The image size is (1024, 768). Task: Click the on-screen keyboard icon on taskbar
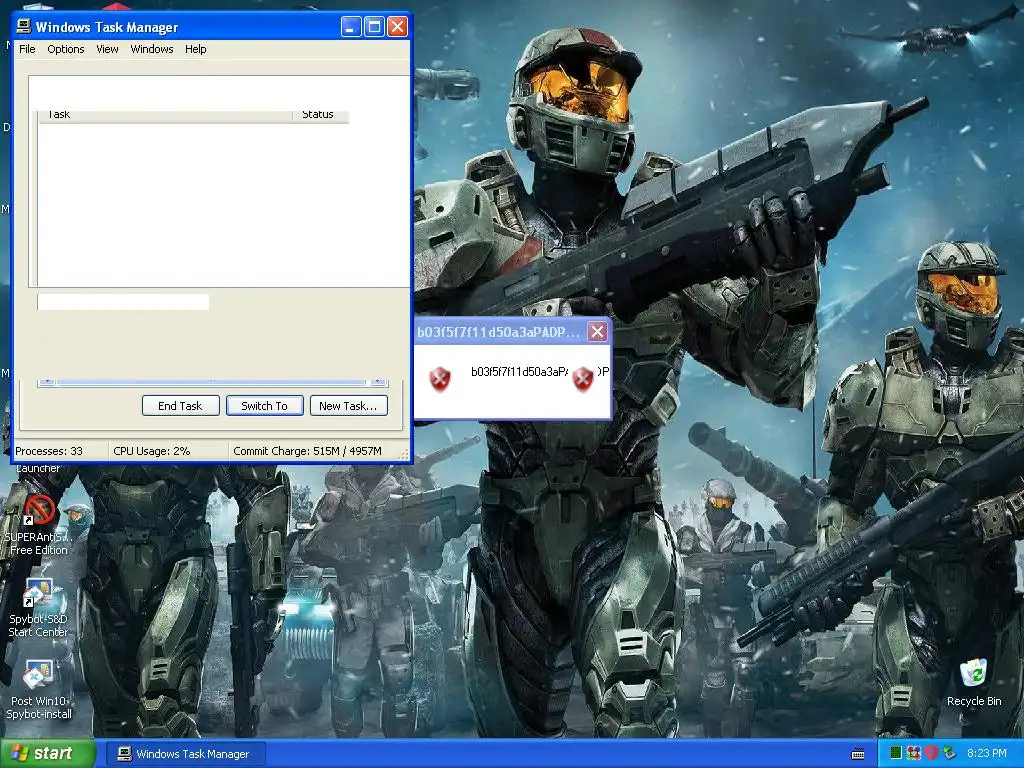click(858, 754)
